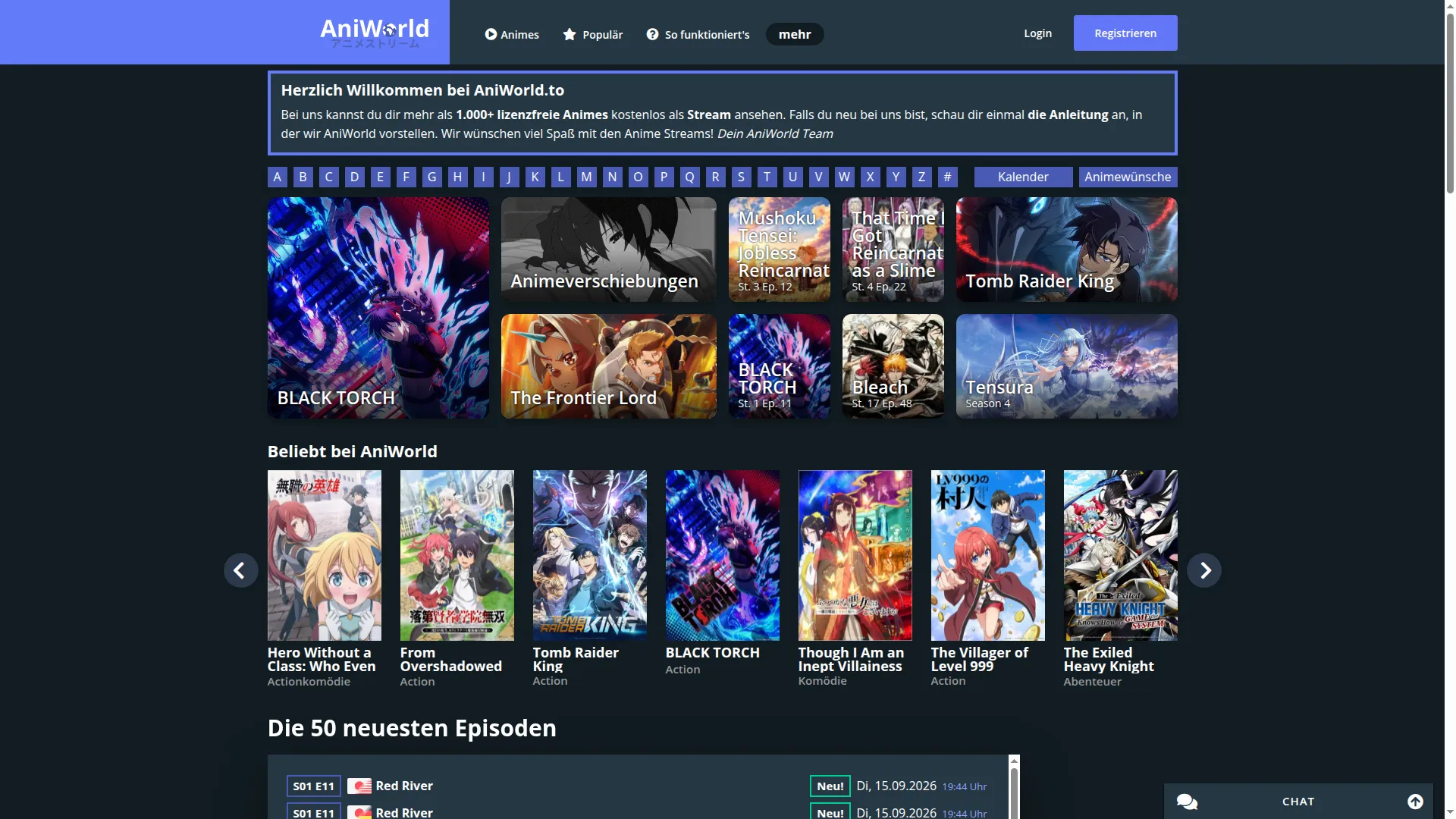Pick letter W in alphabet bar
1456x819 pixels.
[845, 177]
